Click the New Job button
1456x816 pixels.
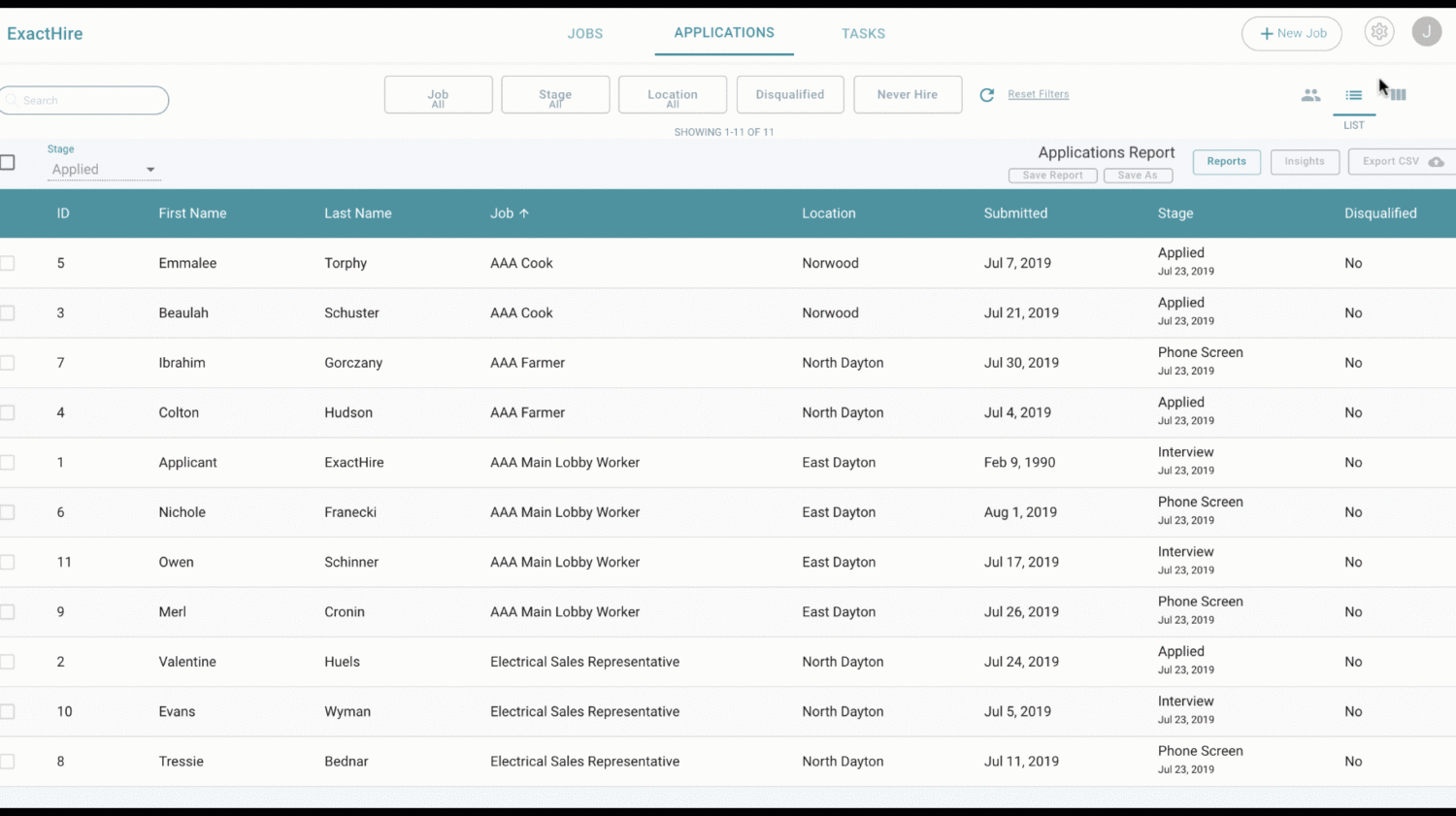[x=1292, y=33]
